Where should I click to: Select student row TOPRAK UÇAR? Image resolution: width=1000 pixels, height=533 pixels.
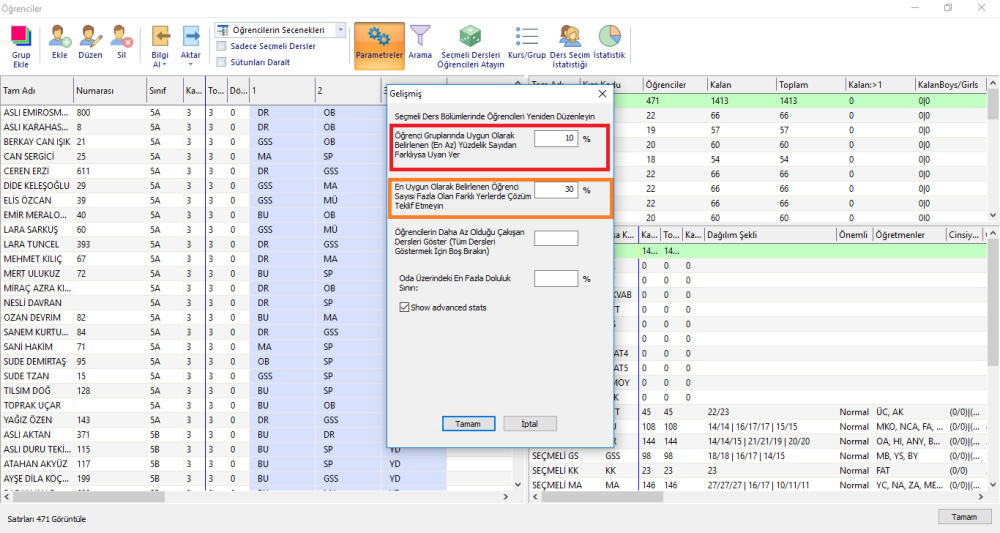point(191,405)
